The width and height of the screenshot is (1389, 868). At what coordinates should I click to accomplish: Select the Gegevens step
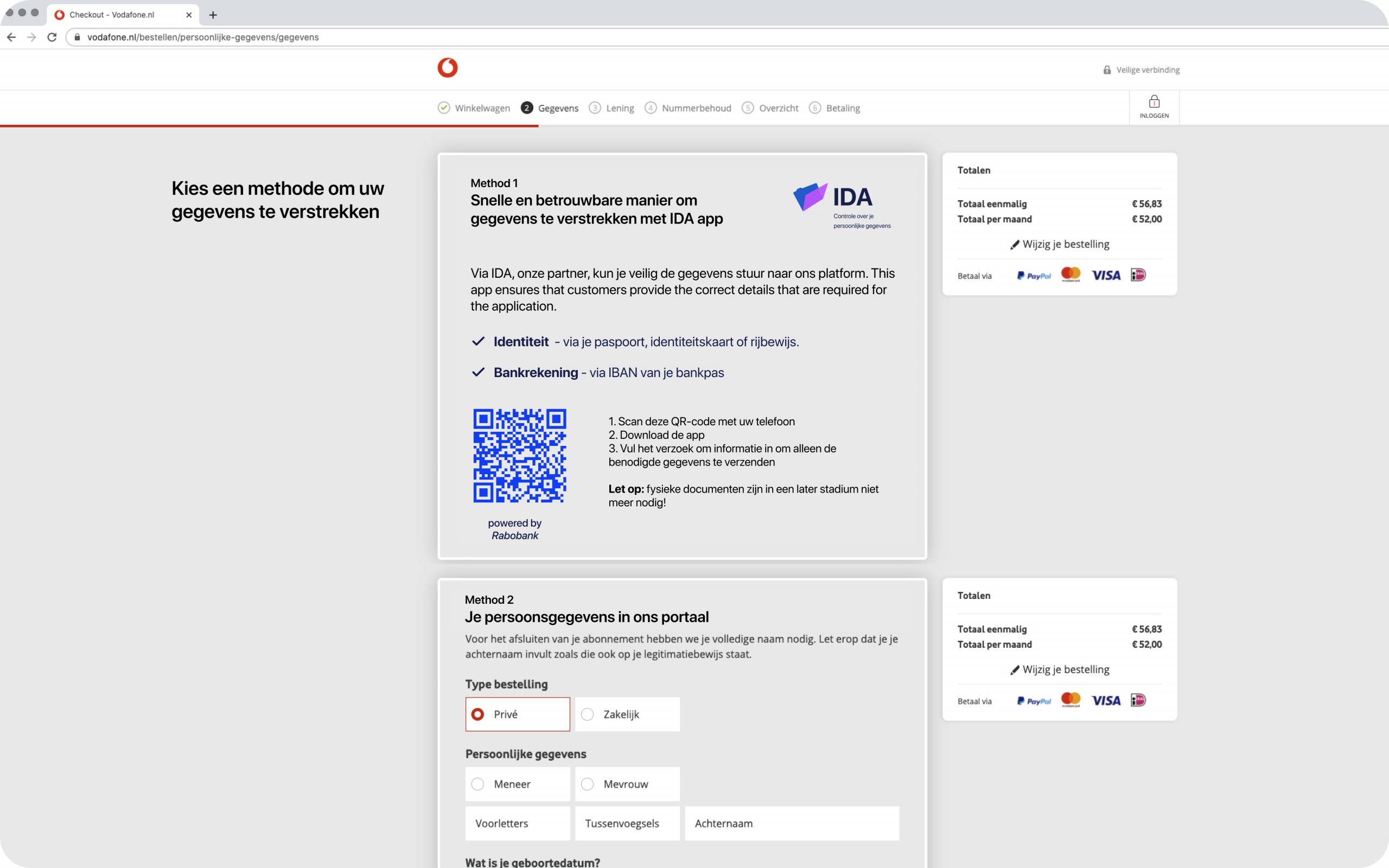coord(550,108)
